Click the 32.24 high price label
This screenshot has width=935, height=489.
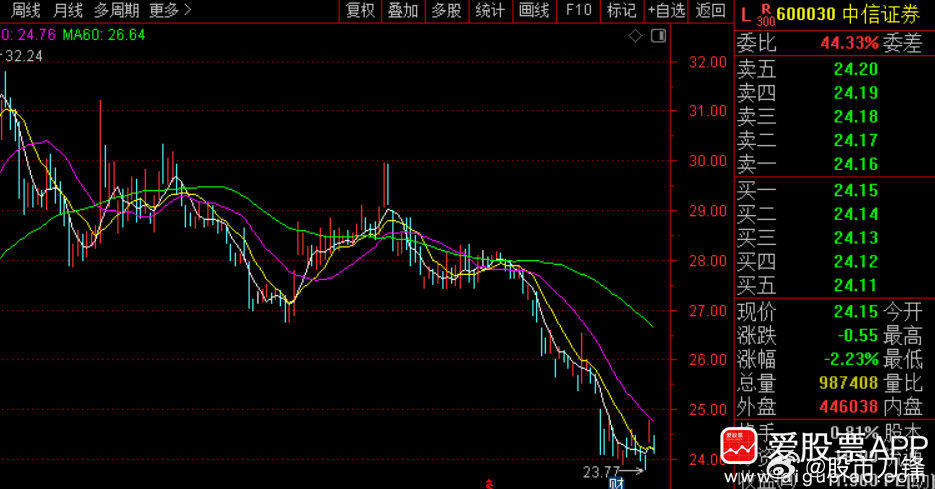click(x=24, y=56)
